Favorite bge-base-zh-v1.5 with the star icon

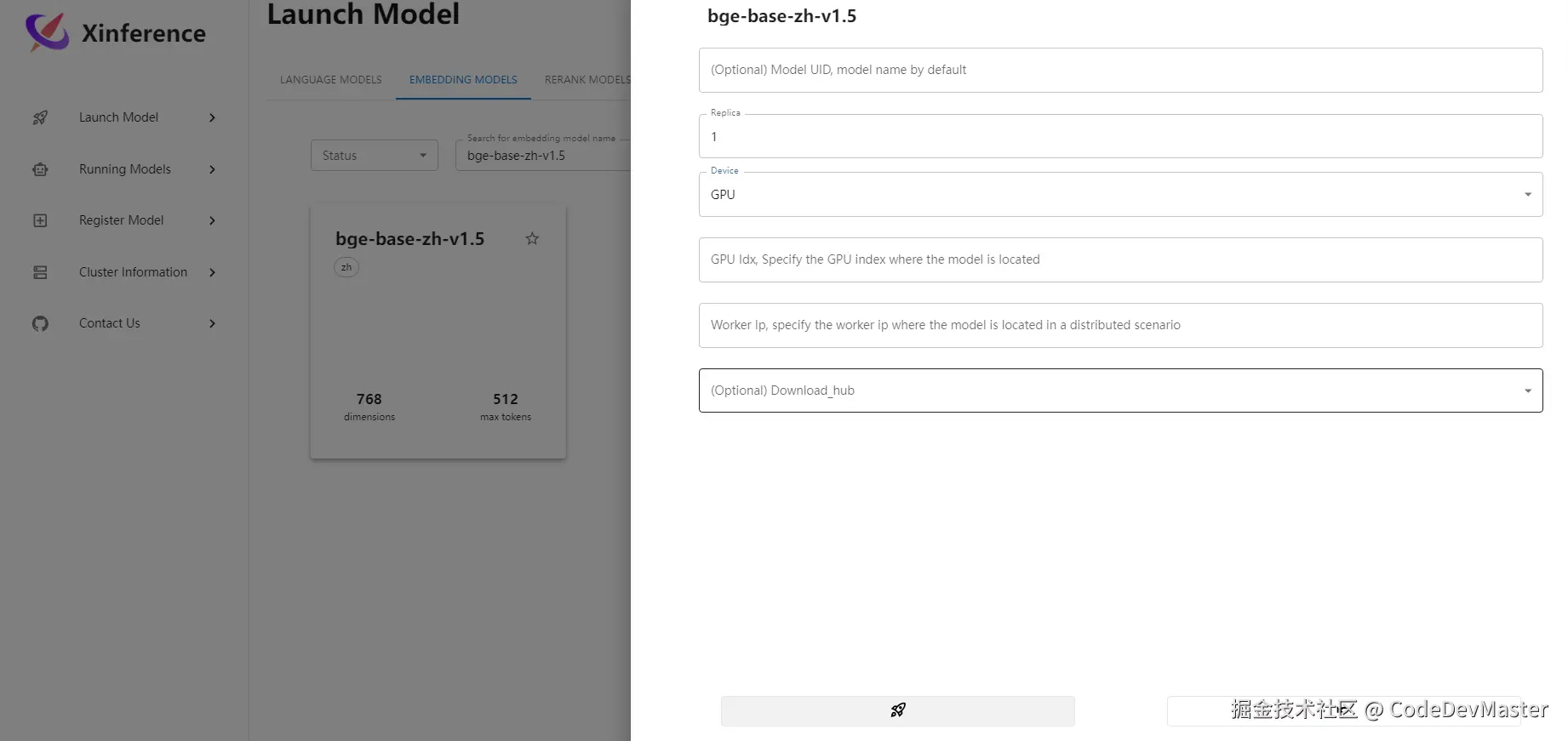point(532,239)
